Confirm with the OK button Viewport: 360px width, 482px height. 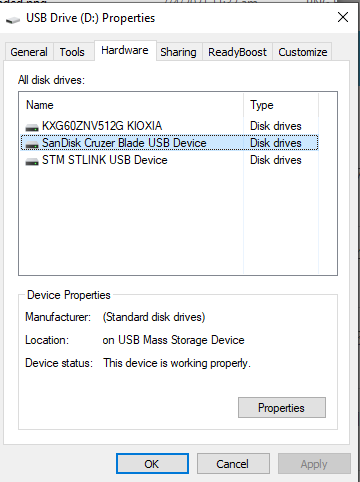[x=152, y=464]
